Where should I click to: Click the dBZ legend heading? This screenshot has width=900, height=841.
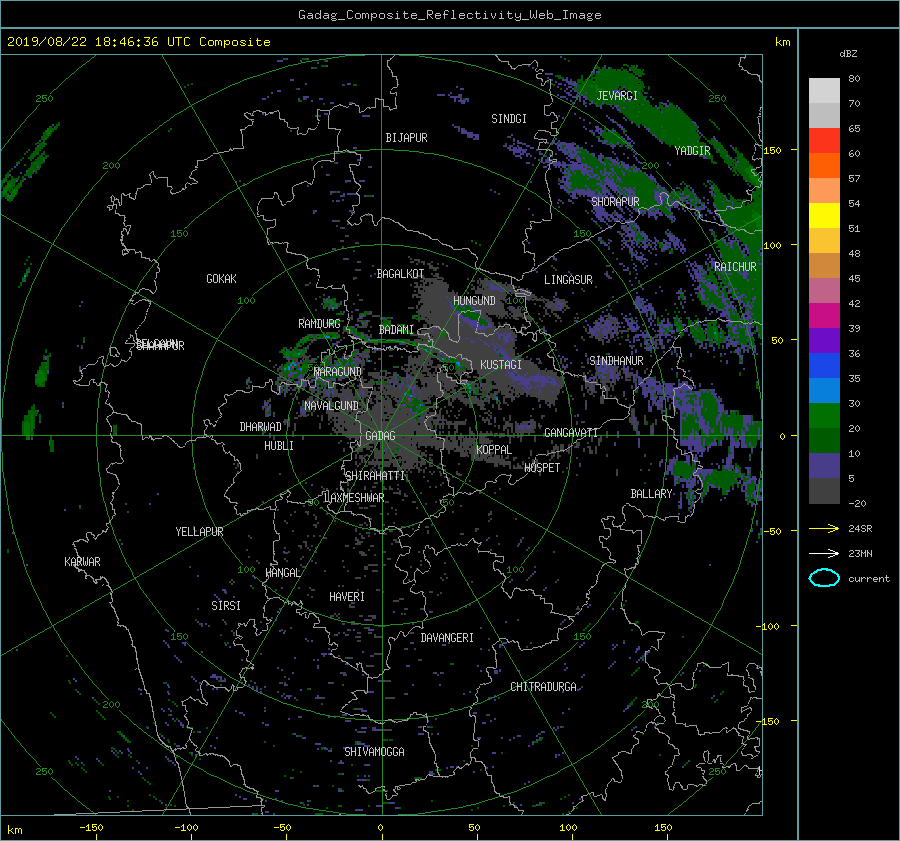(848, 54)
